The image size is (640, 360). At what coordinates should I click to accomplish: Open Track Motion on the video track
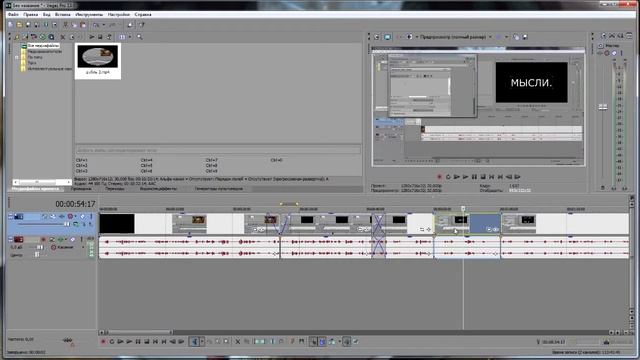[x=53, y=216]
